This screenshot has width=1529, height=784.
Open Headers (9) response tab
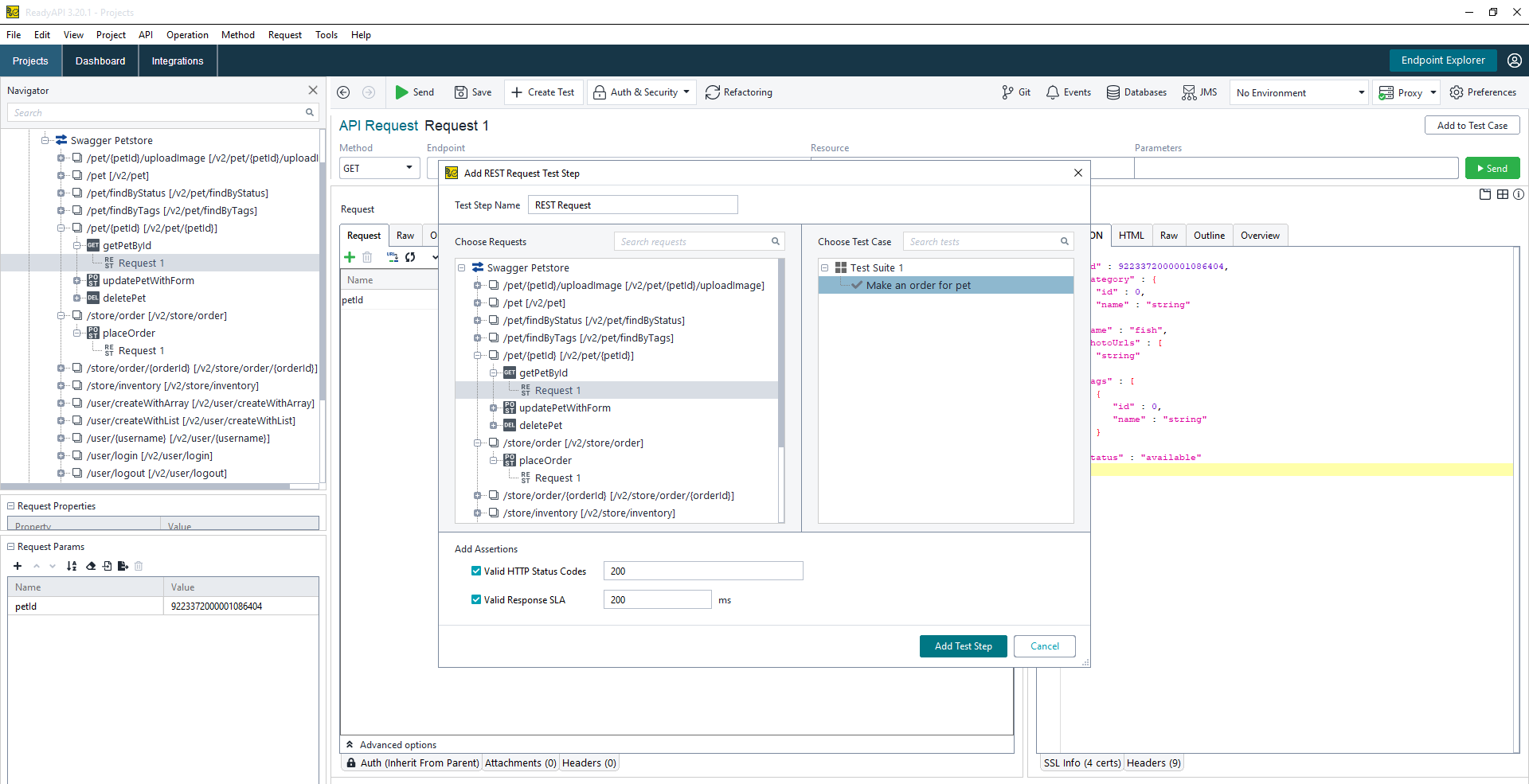tap(1154, 763)
